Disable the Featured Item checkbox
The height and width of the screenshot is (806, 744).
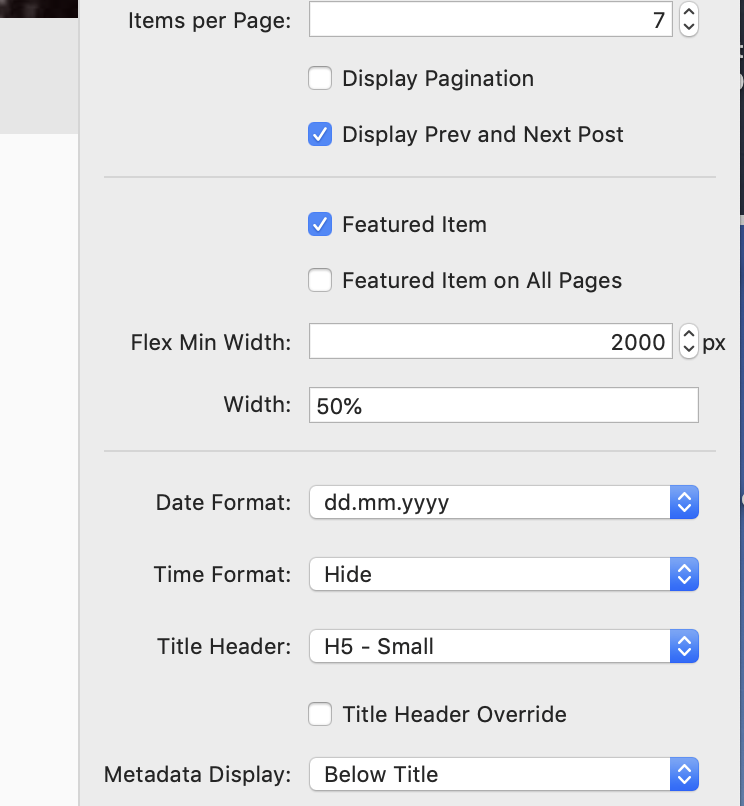320,224
